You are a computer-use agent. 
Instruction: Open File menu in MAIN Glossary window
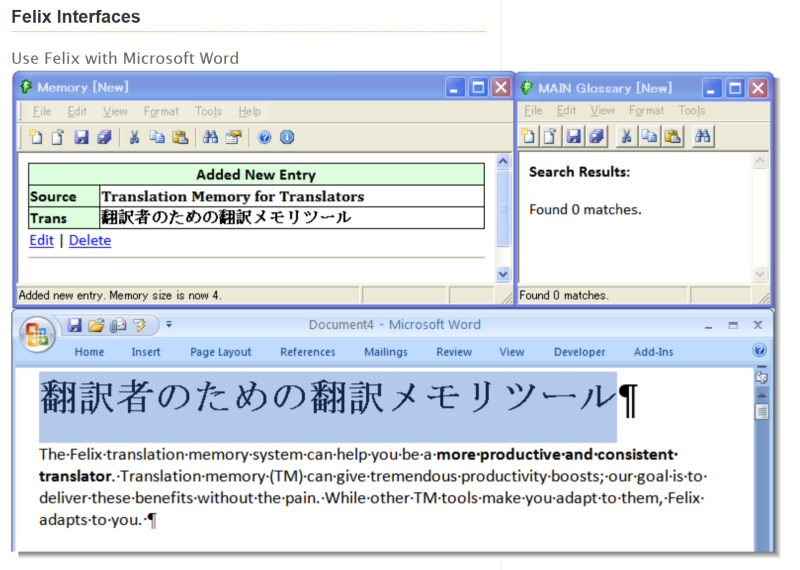click(x=533, y=110)
